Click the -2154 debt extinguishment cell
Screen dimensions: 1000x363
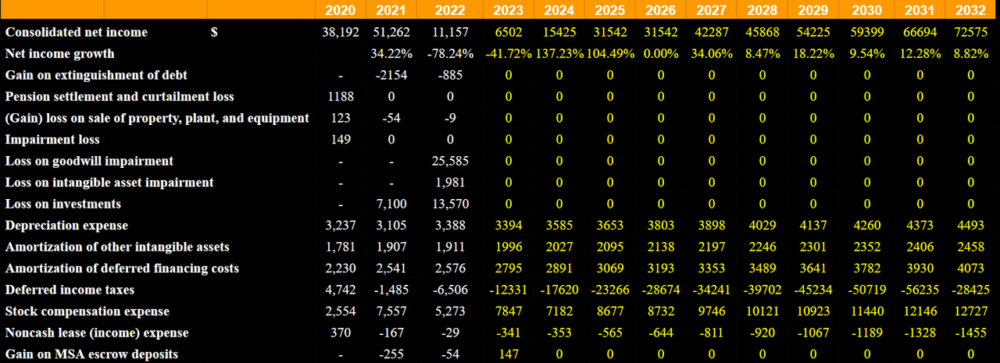[391, 75]
